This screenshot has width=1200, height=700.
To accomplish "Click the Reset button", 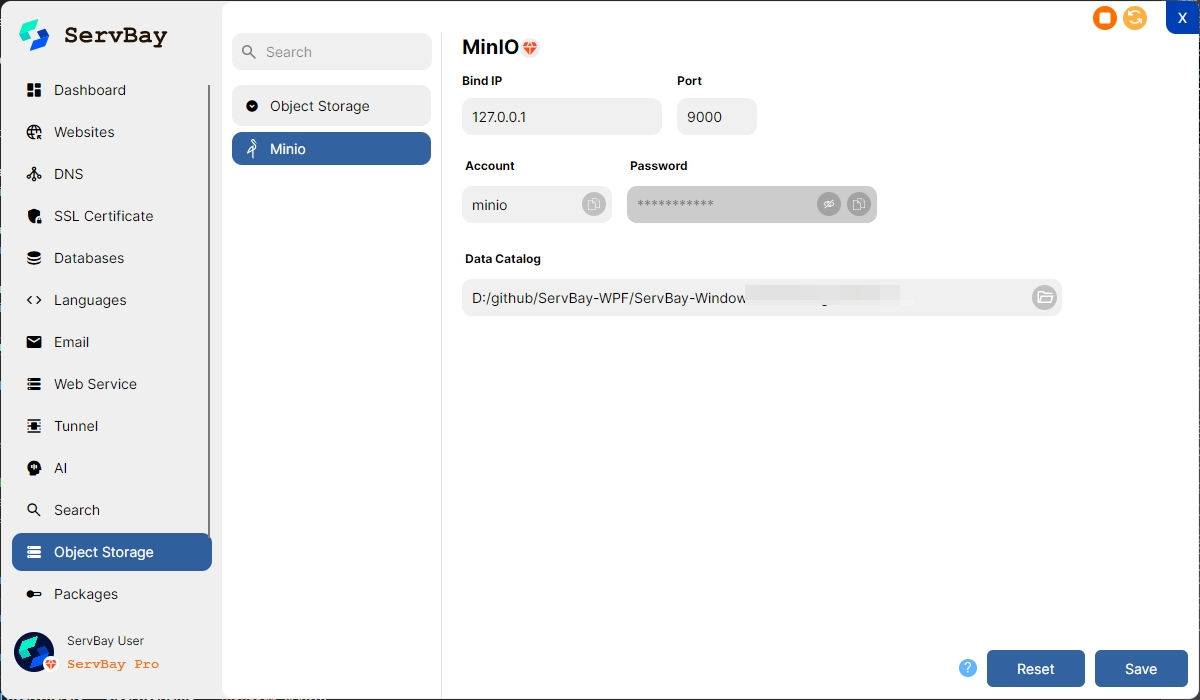I will pos(1036,669).
